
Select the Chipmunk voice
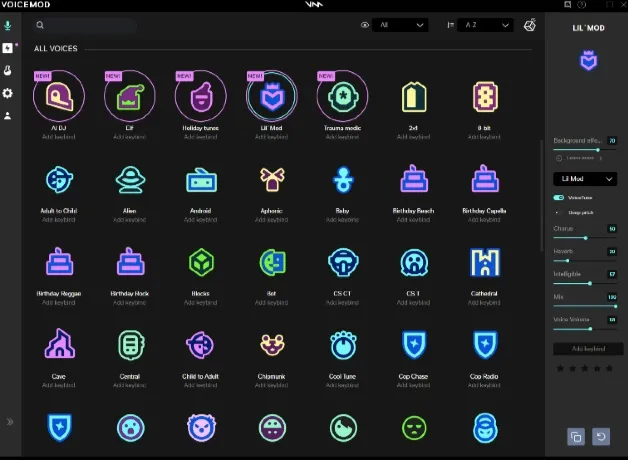(272, 345)
